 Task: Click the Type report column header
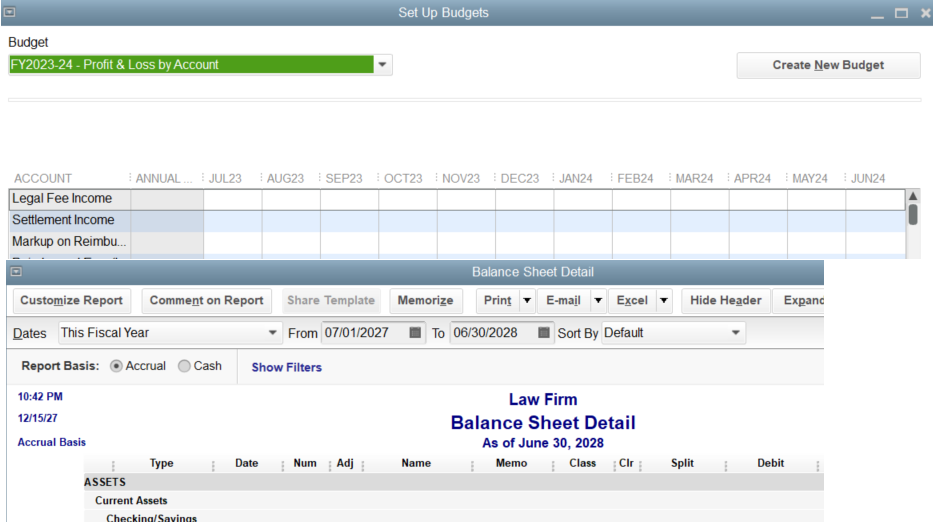(x=161, y=463)
